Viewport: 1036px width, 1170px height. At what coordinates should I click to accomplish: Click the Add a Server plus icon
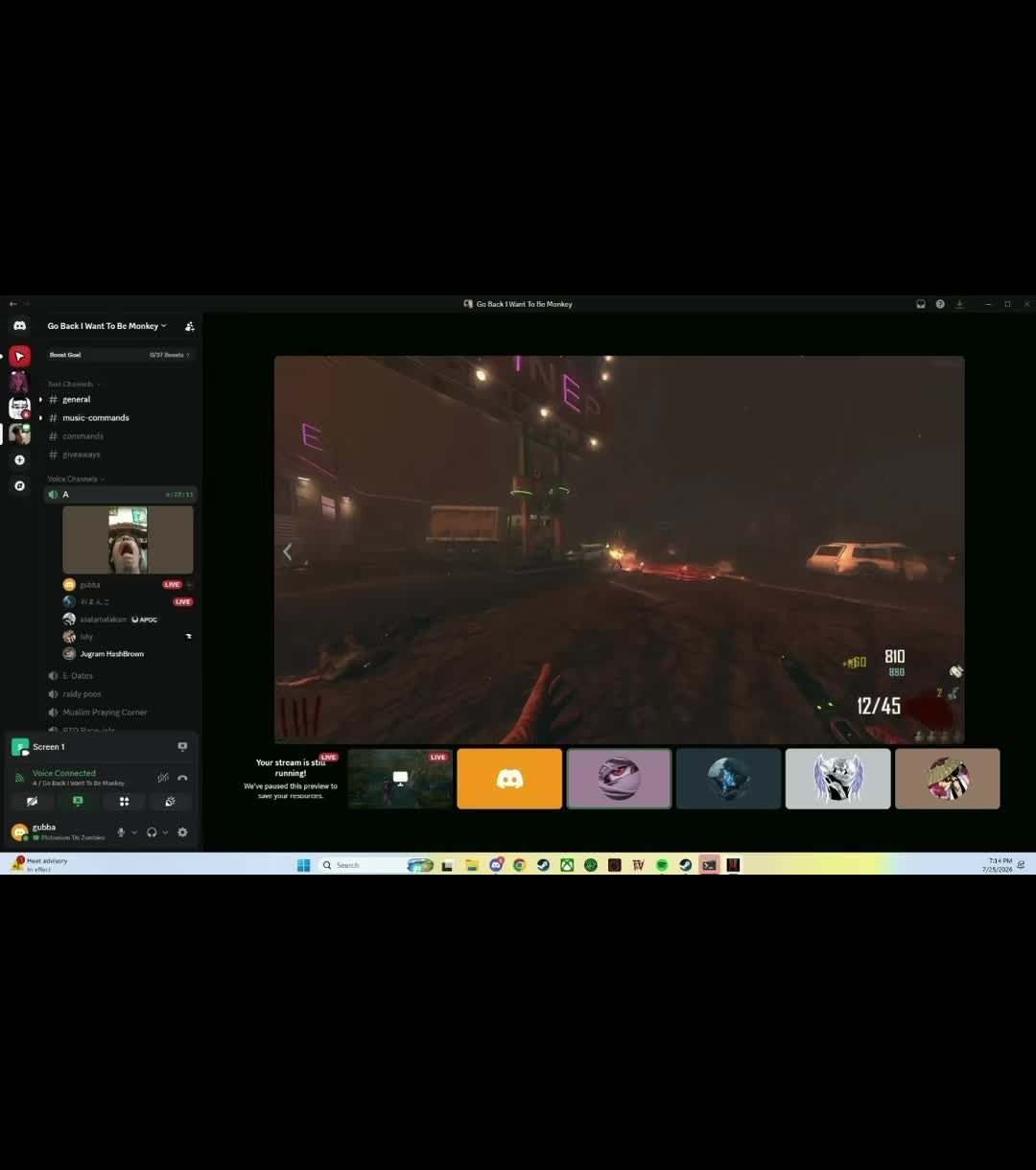point(19,459)
